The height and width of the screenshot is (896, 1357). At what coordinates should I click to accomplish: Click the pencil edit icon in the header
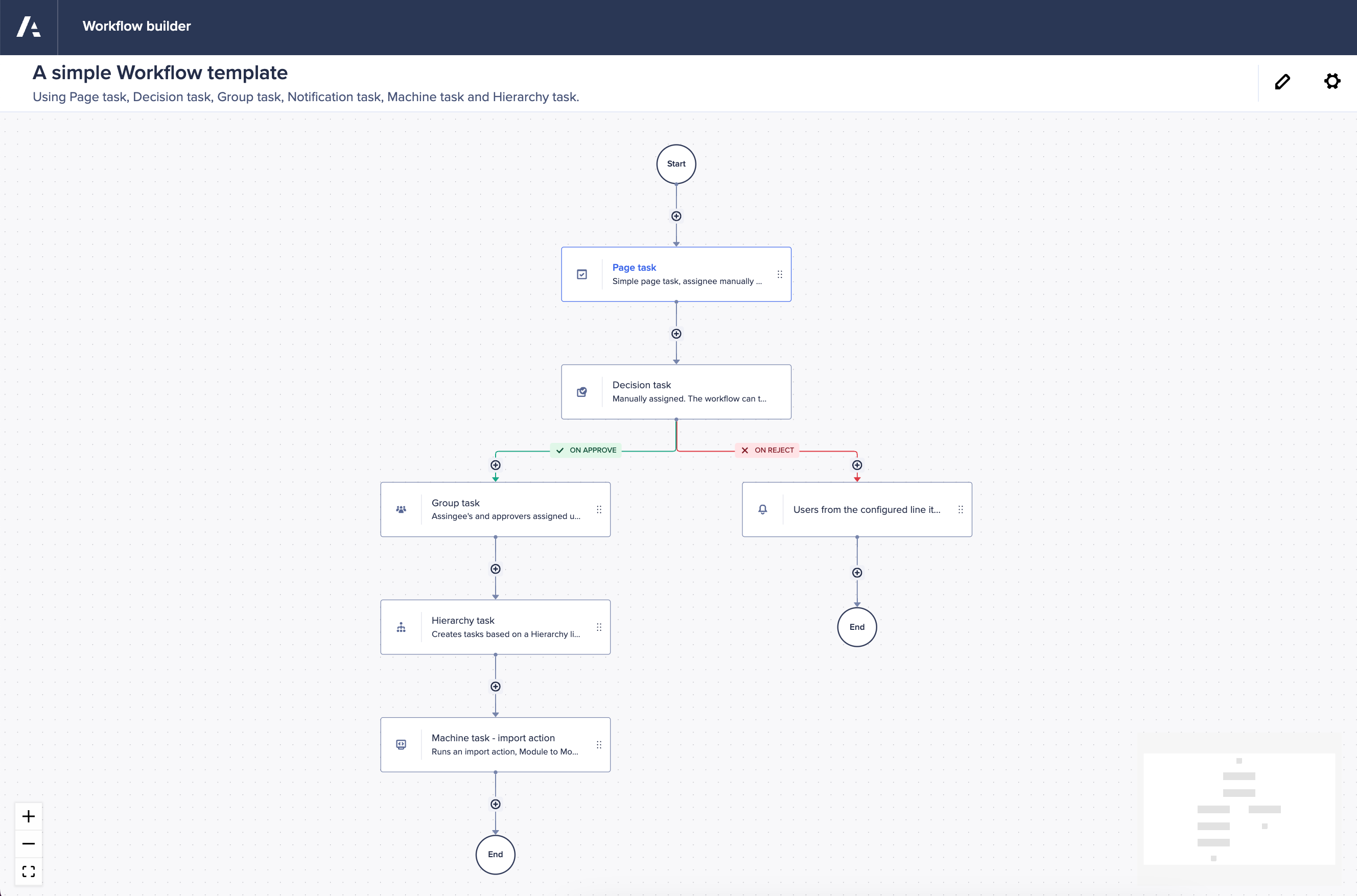click(x=1283, y=82)
